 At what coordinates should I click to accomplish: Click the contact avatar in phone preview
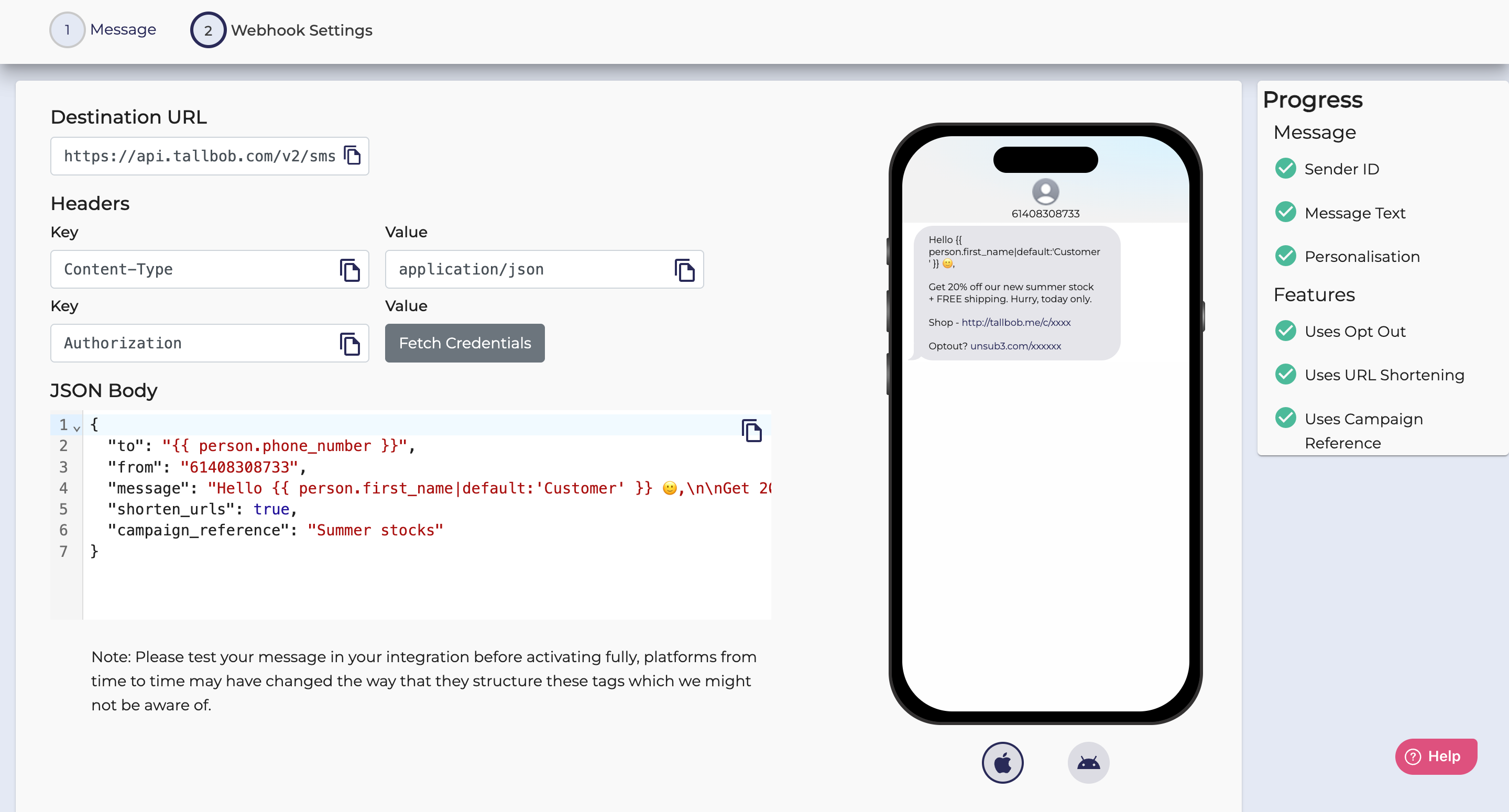click(1045, 191)
